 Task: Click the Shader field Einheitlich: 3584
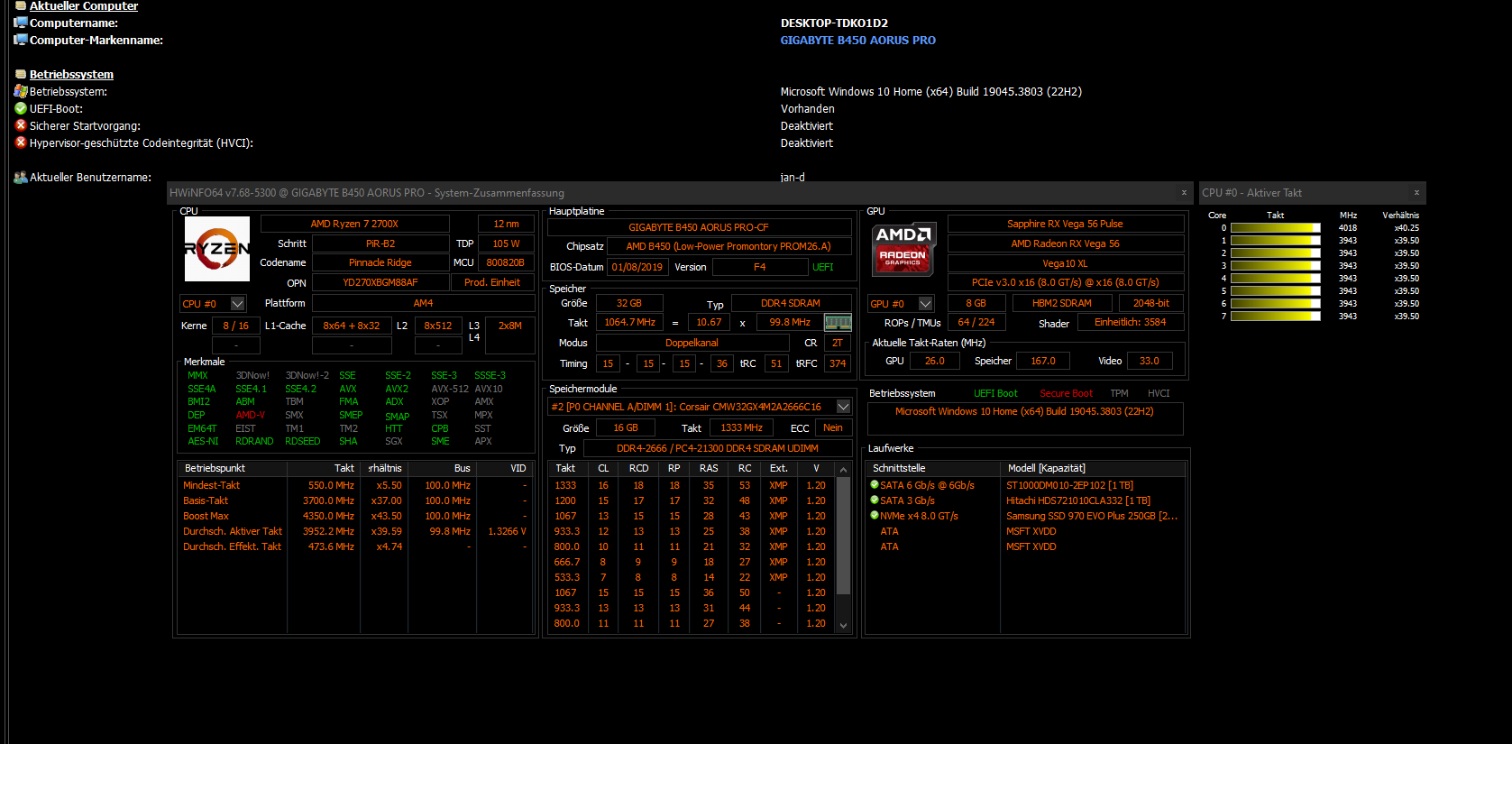point(1130,322)
